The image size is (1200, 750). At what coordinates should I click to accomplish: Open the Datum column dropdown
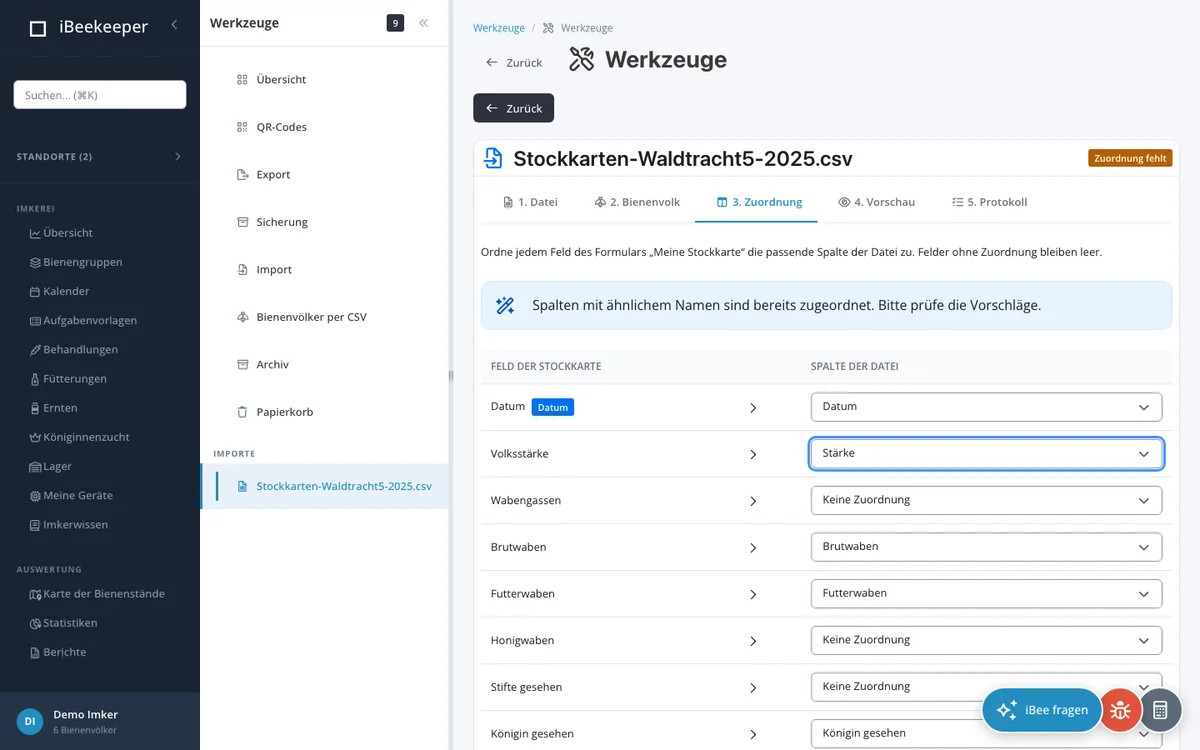pos(986,407)
